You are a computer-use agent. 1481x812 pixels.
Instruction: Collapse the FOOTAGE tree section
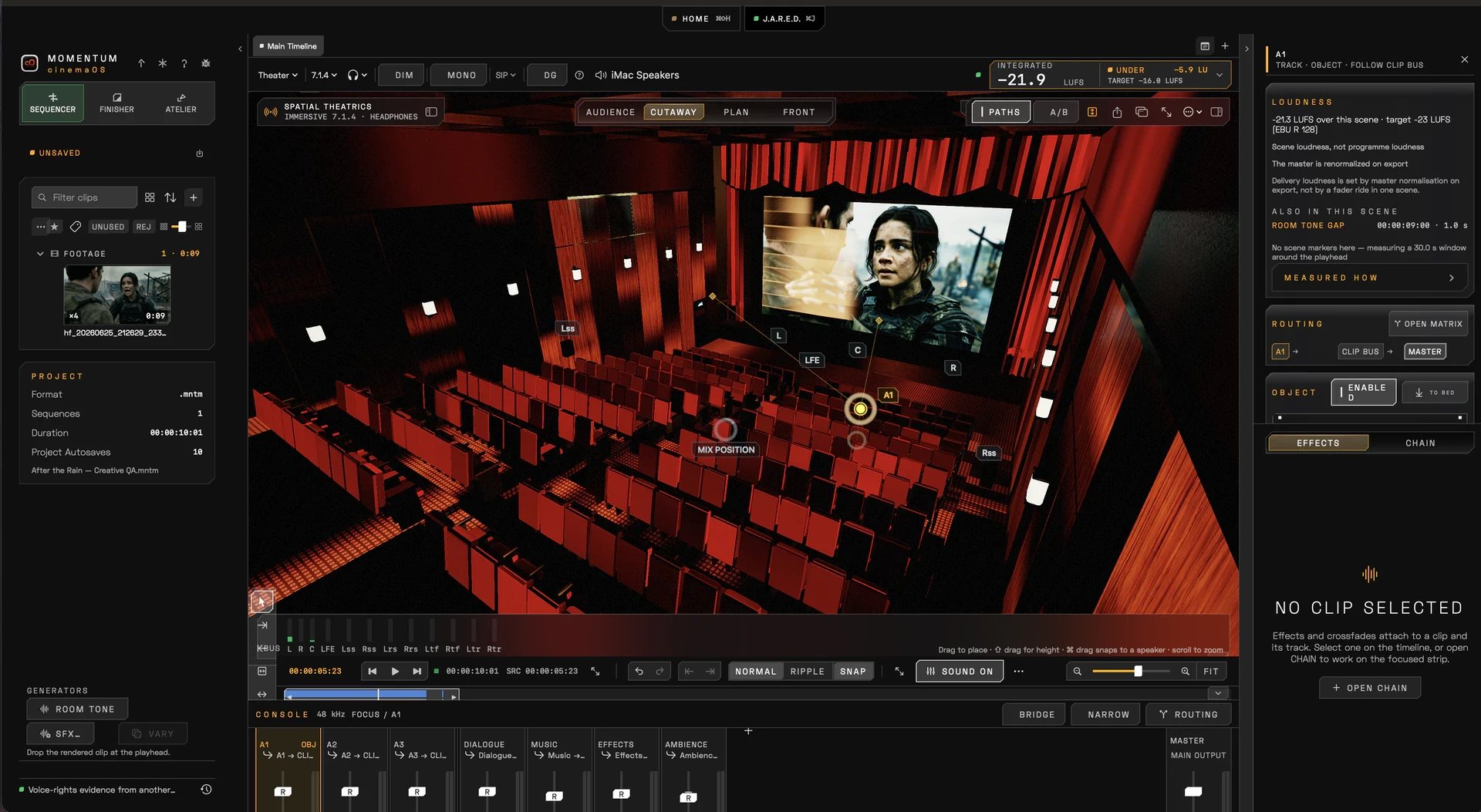pos(40,253)
